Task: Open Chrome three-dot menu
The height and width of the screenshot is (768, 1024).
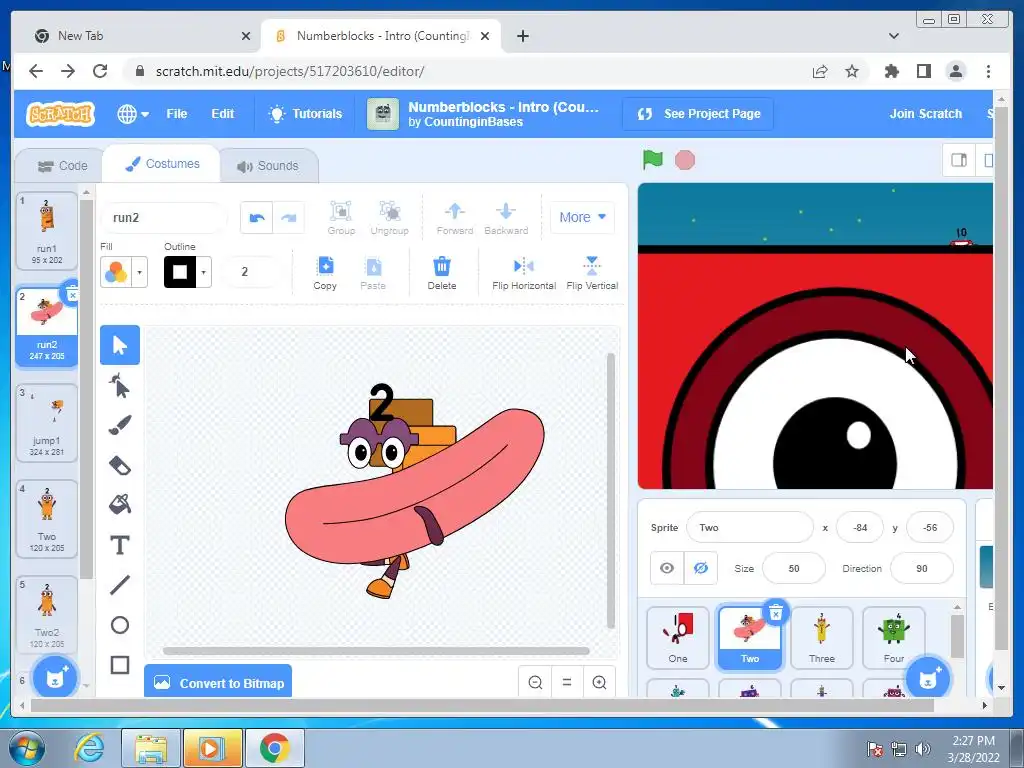Action: point(988,71)
